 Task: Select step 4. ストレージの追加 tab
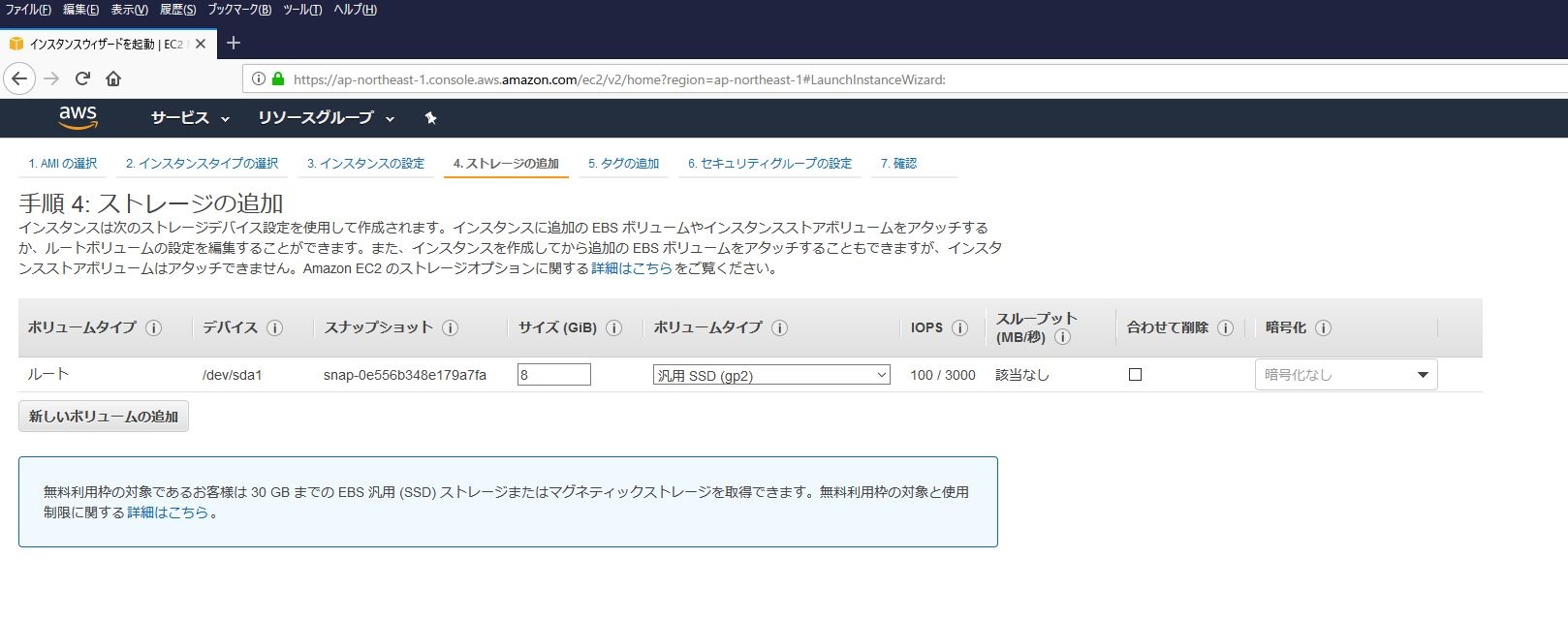(506, 164)
